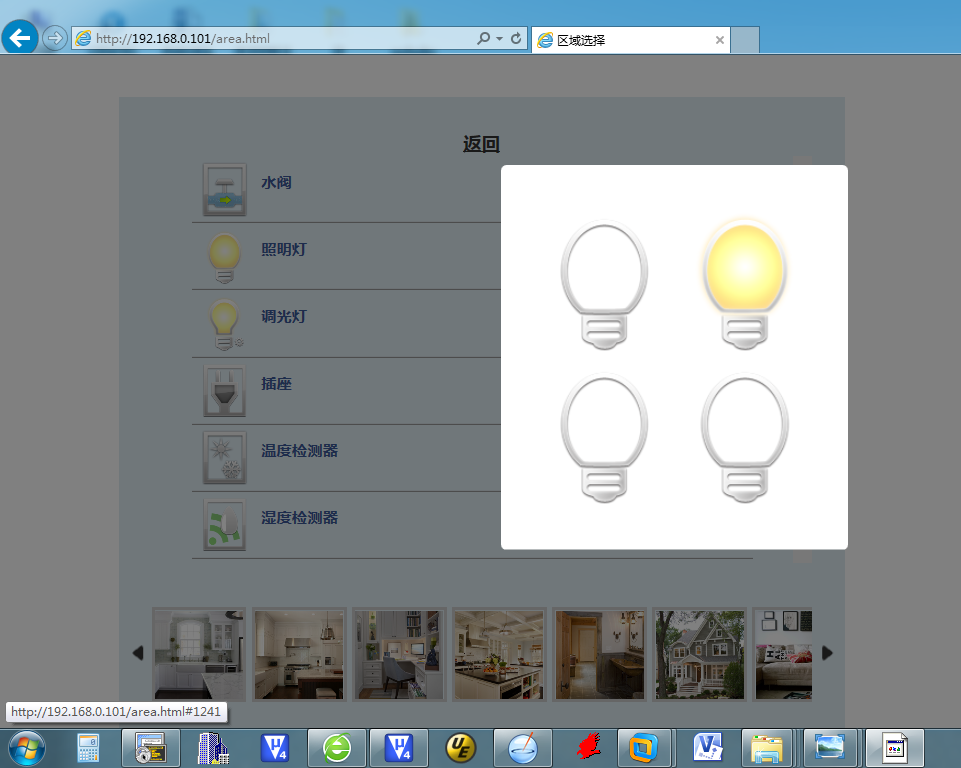Open the address bar search dropdown arrow
Viewport: 961px width, 768px height.
click(499, 39)
